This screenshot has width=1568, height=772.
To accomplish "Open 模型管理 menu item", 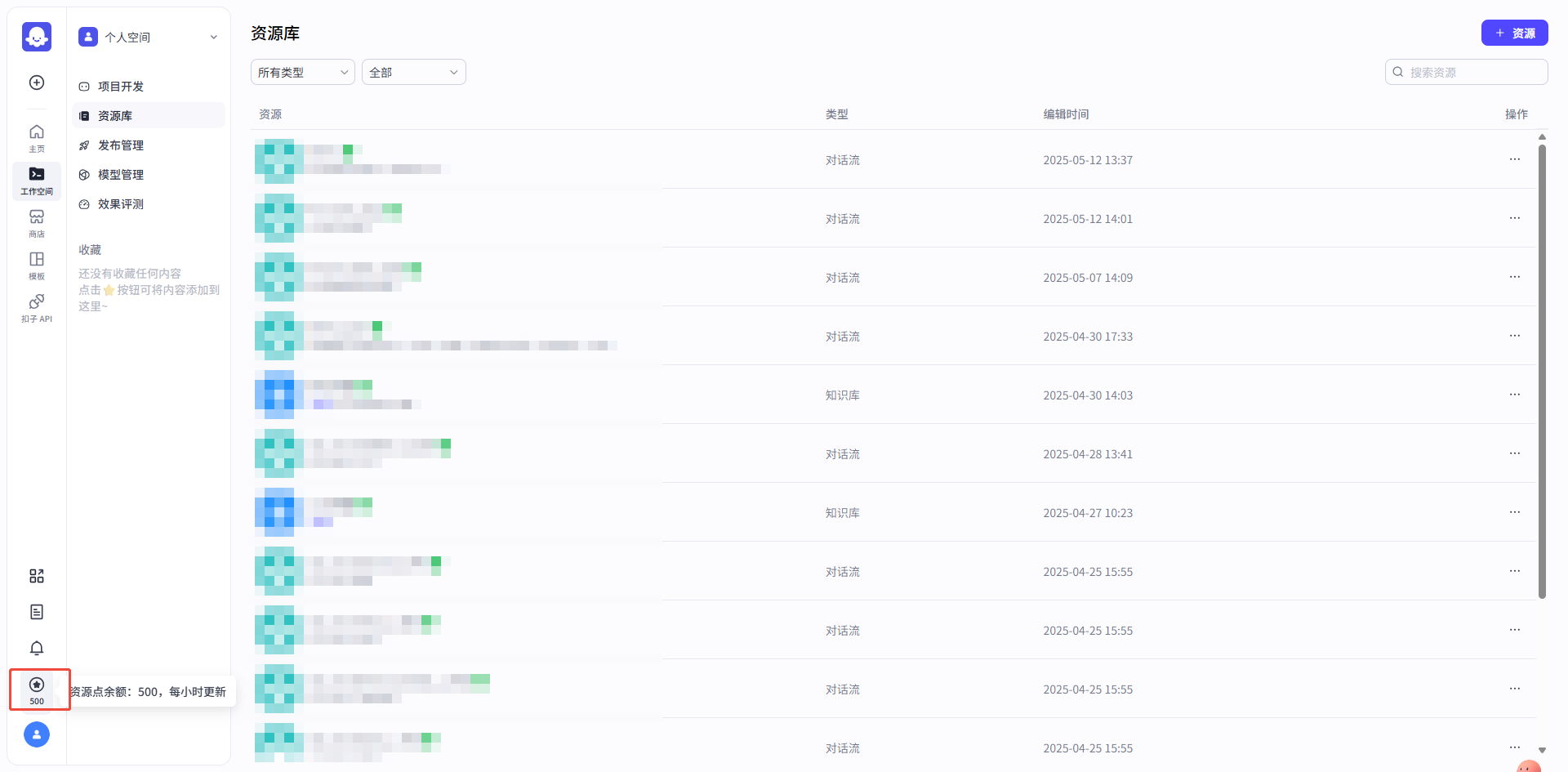I will (x=121, y=175).
